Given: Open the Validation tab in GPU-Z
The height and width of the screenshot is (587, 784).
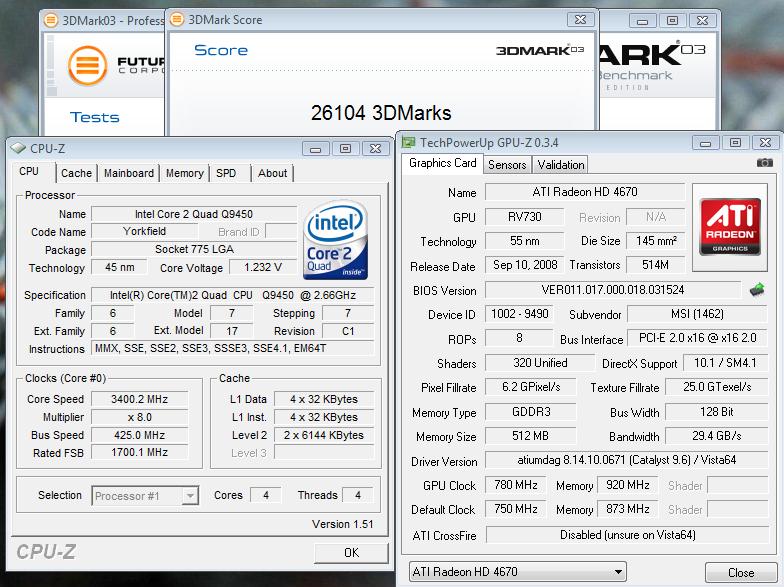Looking at the screenshot, I should [x=560, y=164].
